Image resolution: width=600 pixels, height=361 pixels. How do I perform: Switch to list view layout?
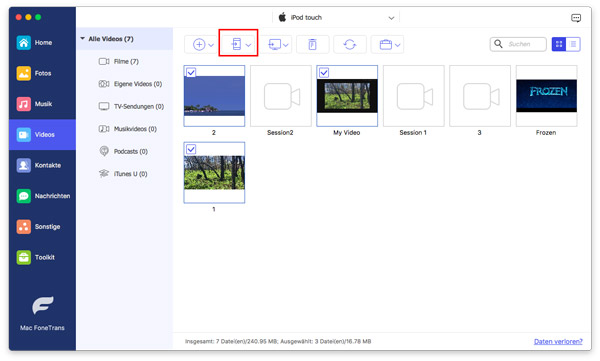(573, 44)
